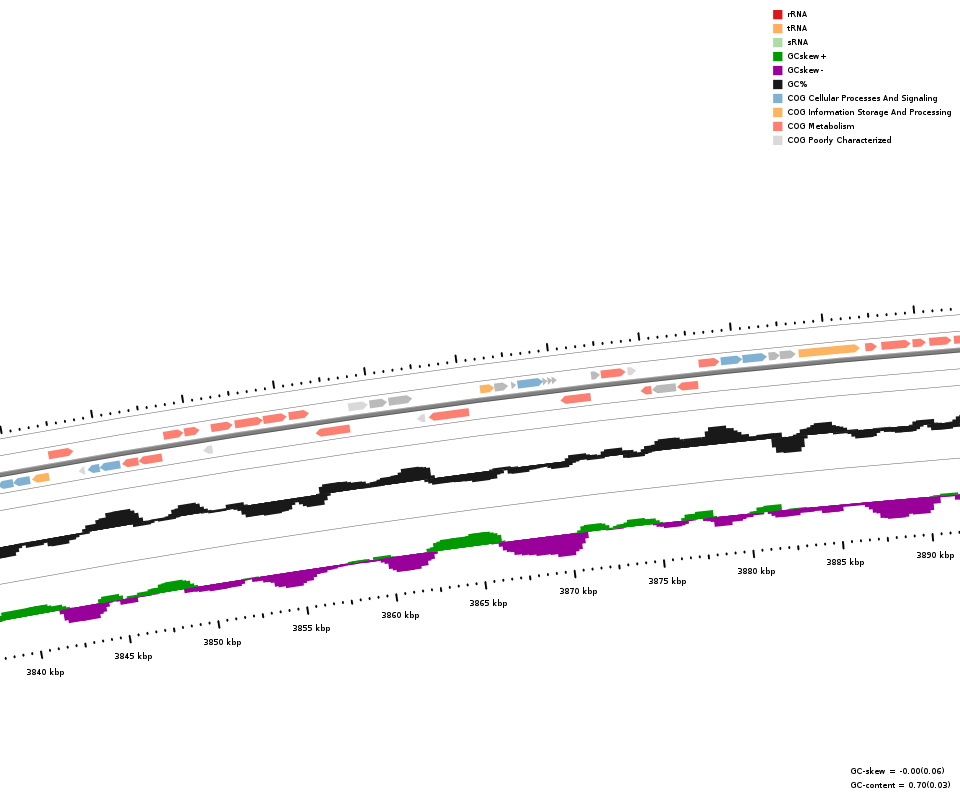960x800 pixels.
Task: Click the 3875 kbp position label
Action: pyautogui.click(x=667, y=581)
